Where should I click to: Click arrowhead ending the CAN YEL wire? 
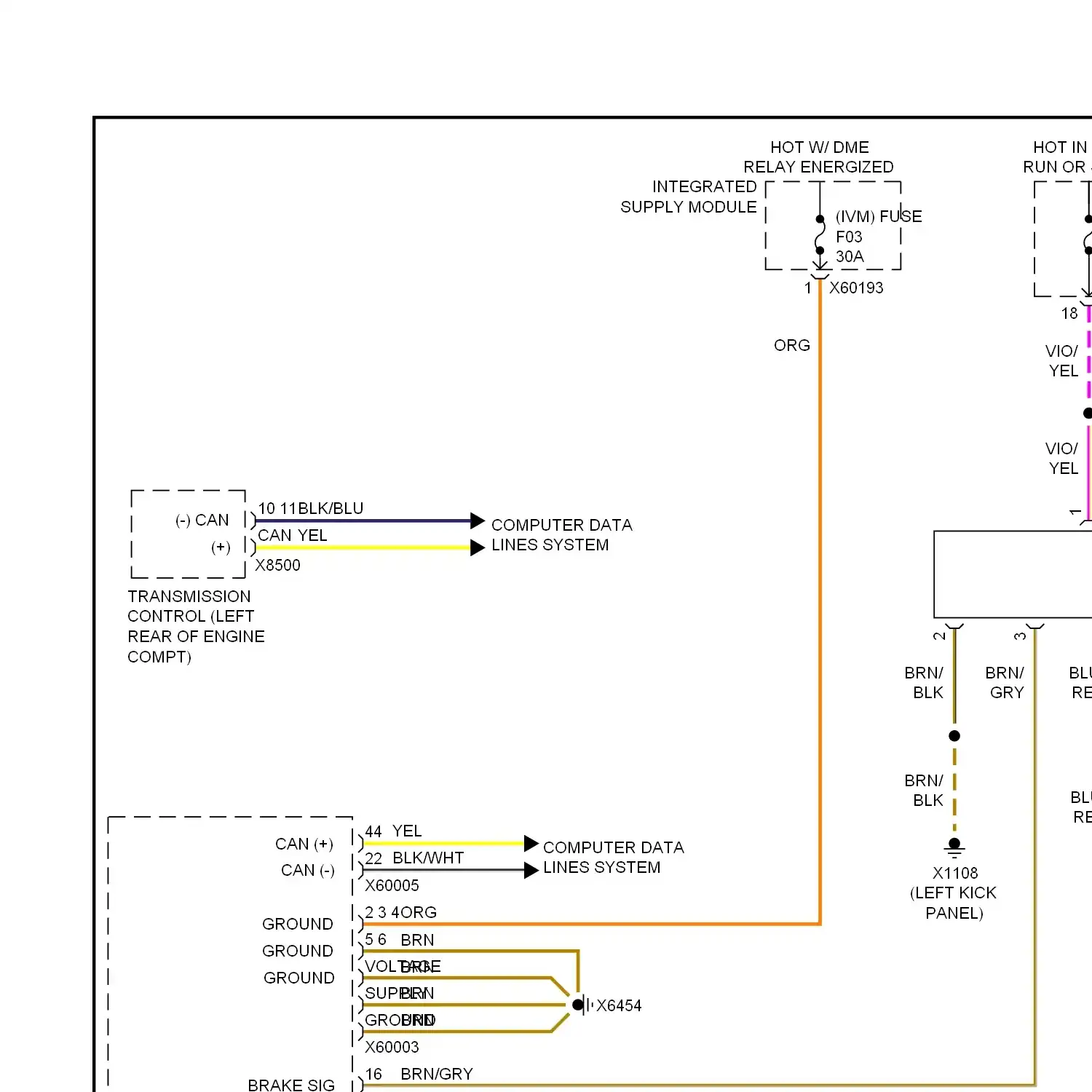pos(478,547)
